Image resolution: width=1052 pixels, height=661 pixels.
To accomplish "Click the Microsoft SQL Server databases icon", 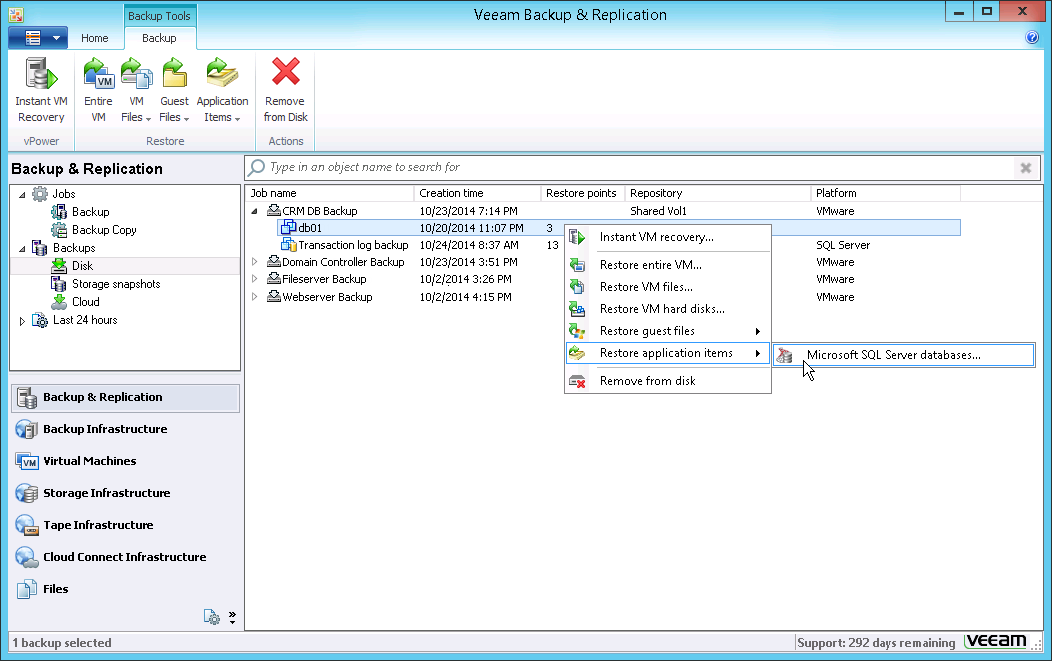I will coord(784,356).
